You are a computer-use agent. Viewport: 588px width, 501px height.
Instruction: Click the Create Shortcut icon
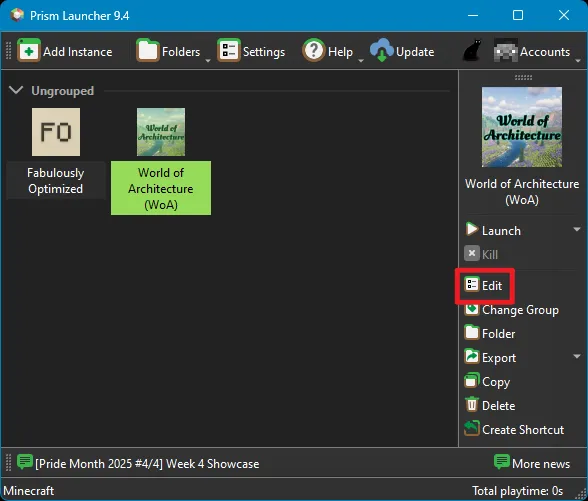pos(472,429)
